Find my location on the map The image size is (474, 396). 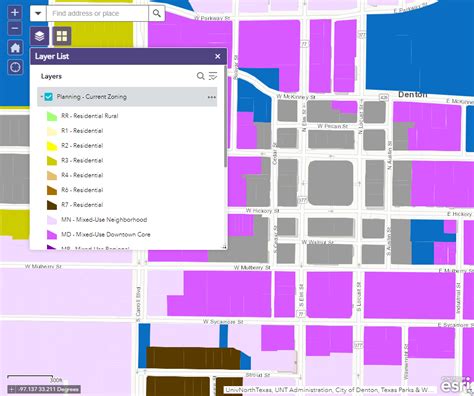point(15,67)
